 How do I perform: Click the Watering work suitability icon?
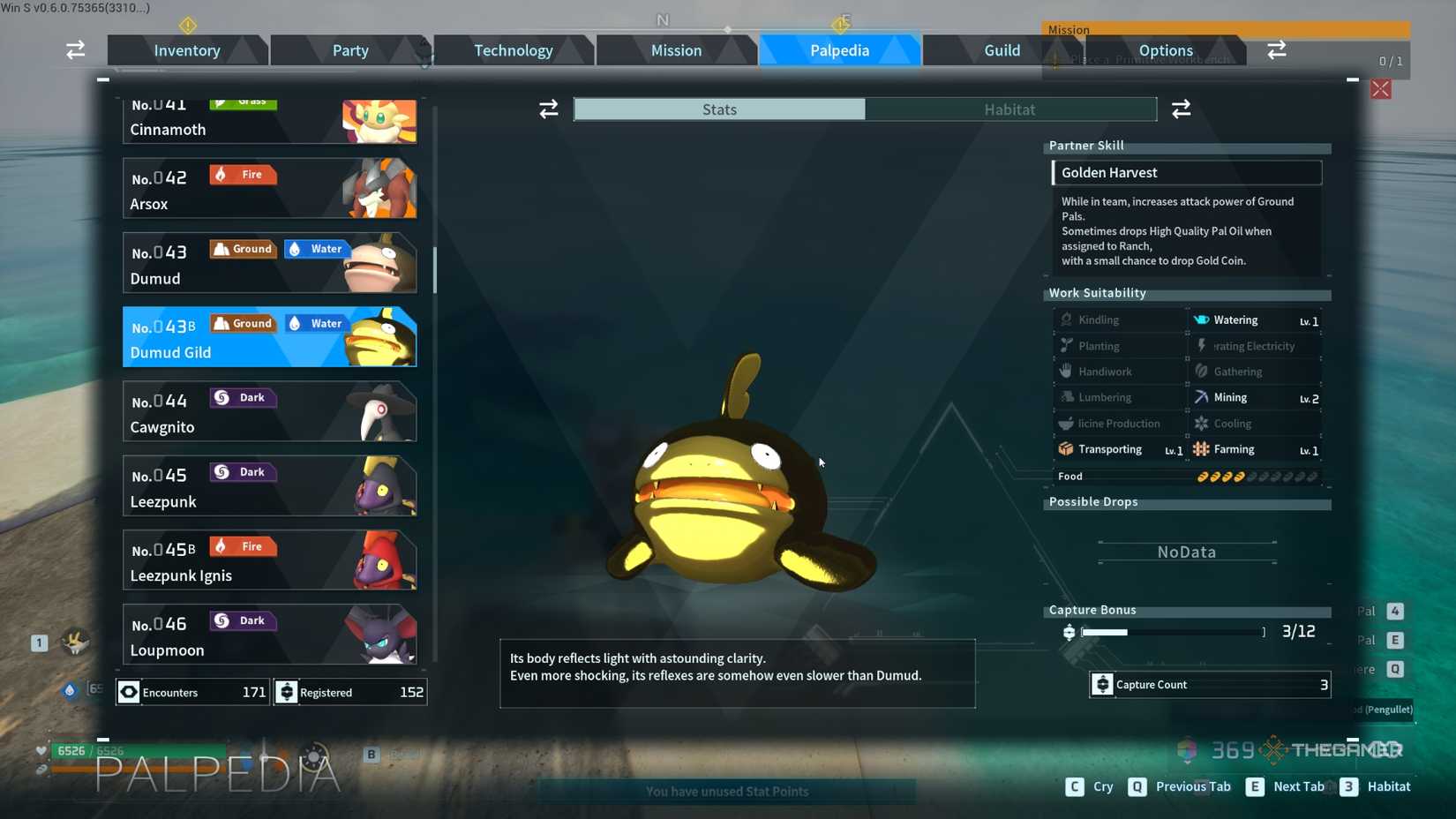[x=1201, y=319]
